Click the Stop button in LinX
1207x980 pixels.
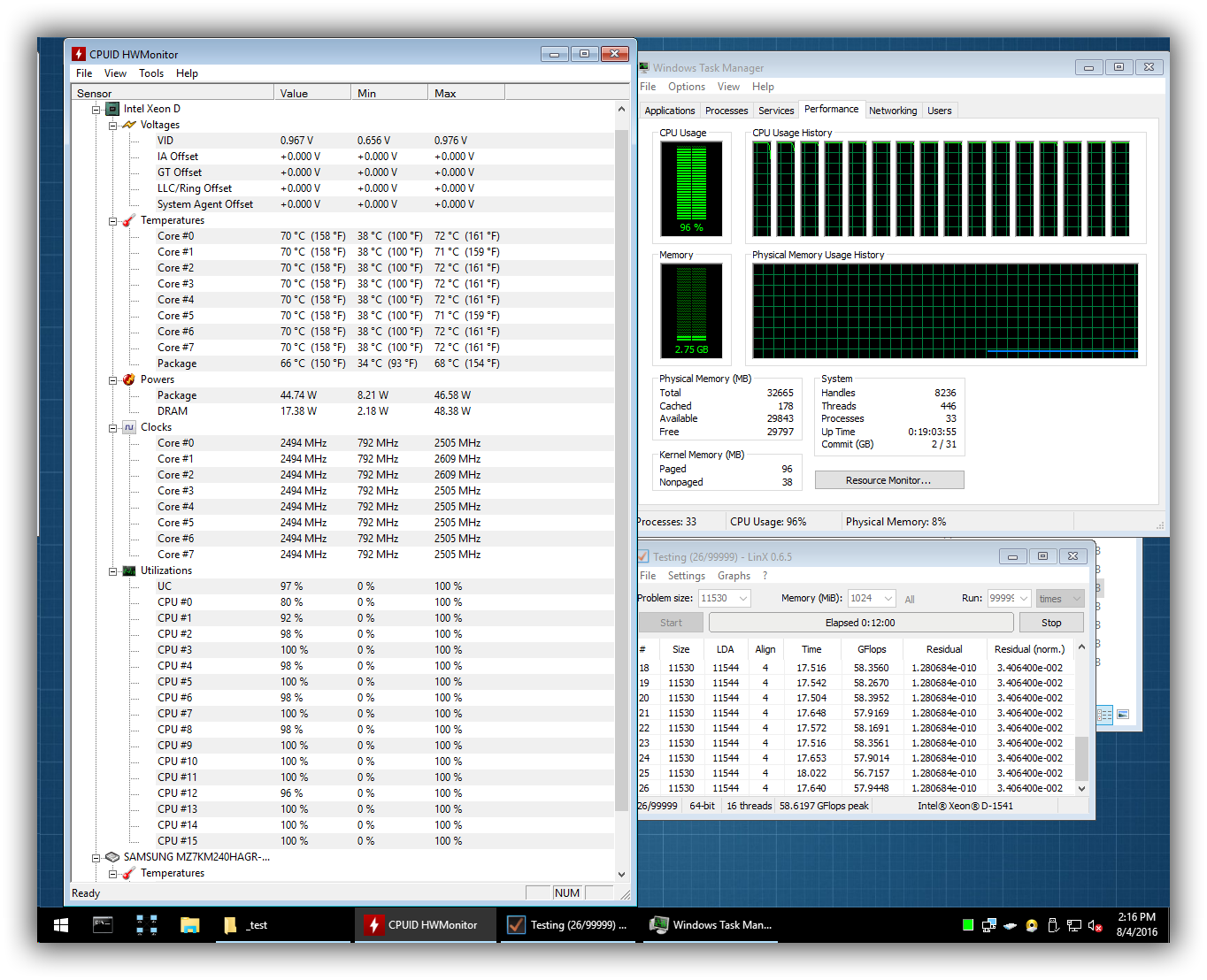pos(1051,623)
